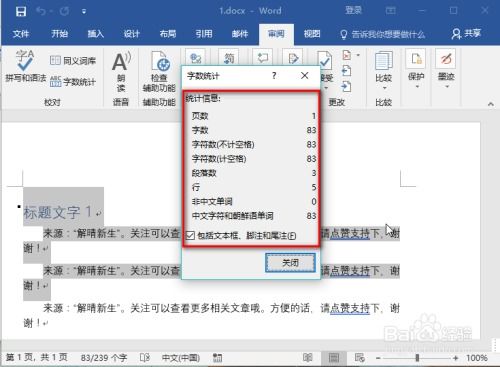
Task: Start the Read Aloud feature
Action: pos(121,72)
